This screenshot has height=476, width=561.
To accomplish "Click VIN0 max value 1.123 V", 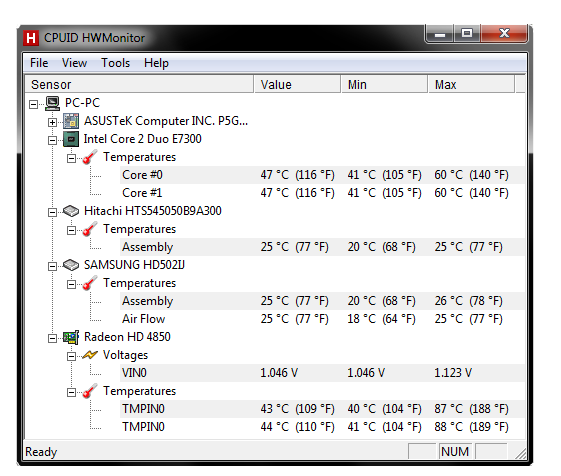I will click(453, 373).
